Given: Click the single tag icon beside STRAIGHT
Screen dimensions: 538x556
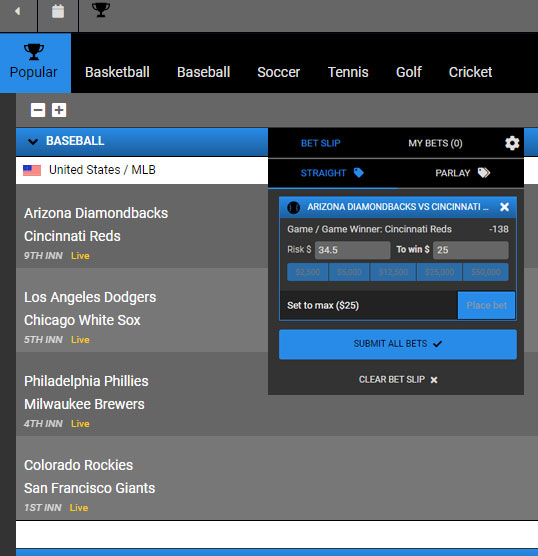Looking at the screenshot, I should (359, 173).
